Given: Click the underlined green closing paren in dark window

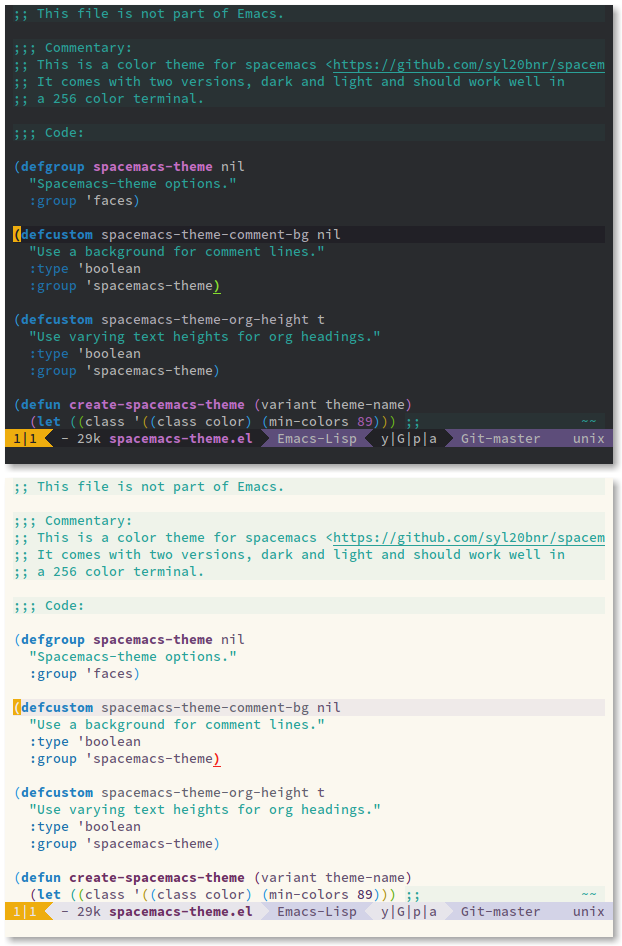Looking at the screenshot, I should [x=217, y=286].
